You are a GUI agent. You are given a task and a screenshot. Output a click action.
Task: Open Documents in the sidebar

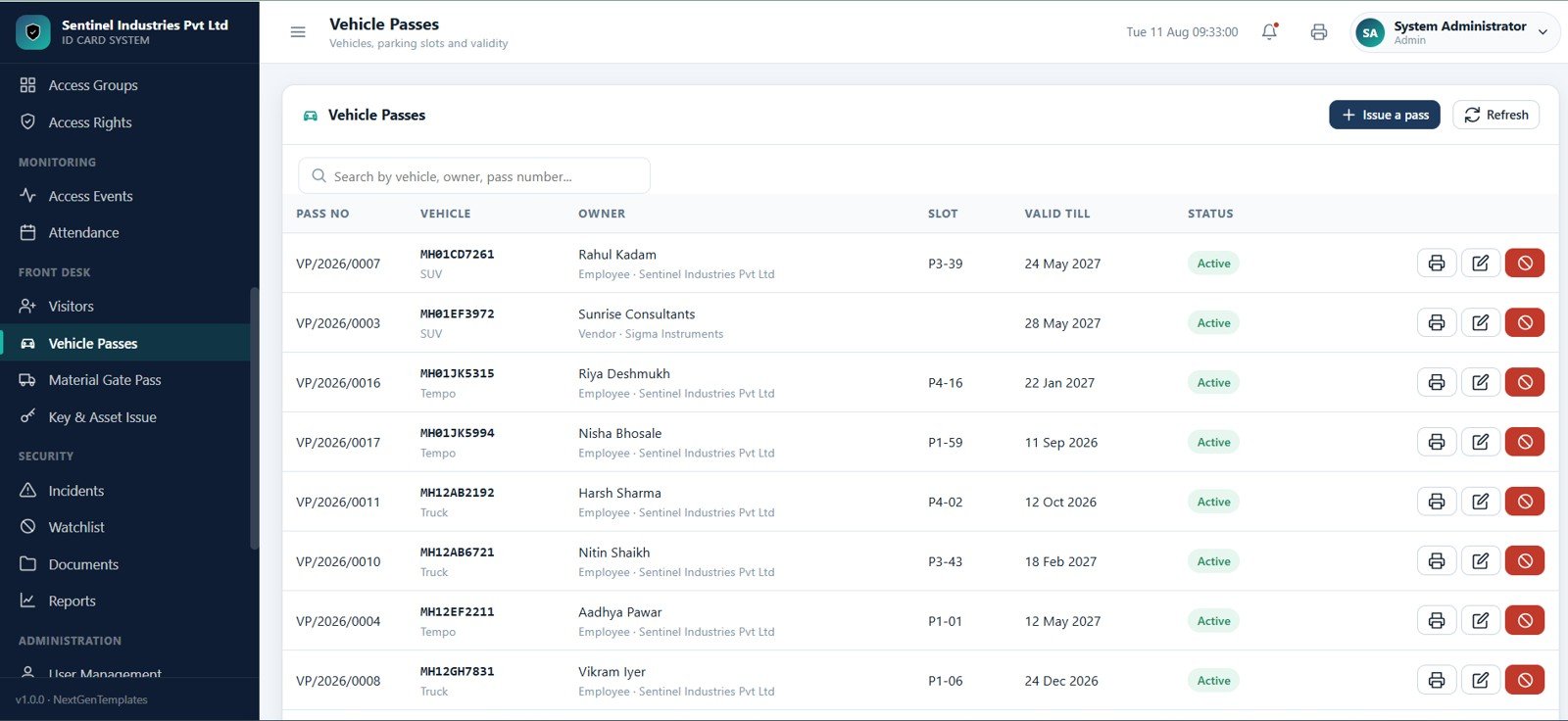tap(125, 564)
